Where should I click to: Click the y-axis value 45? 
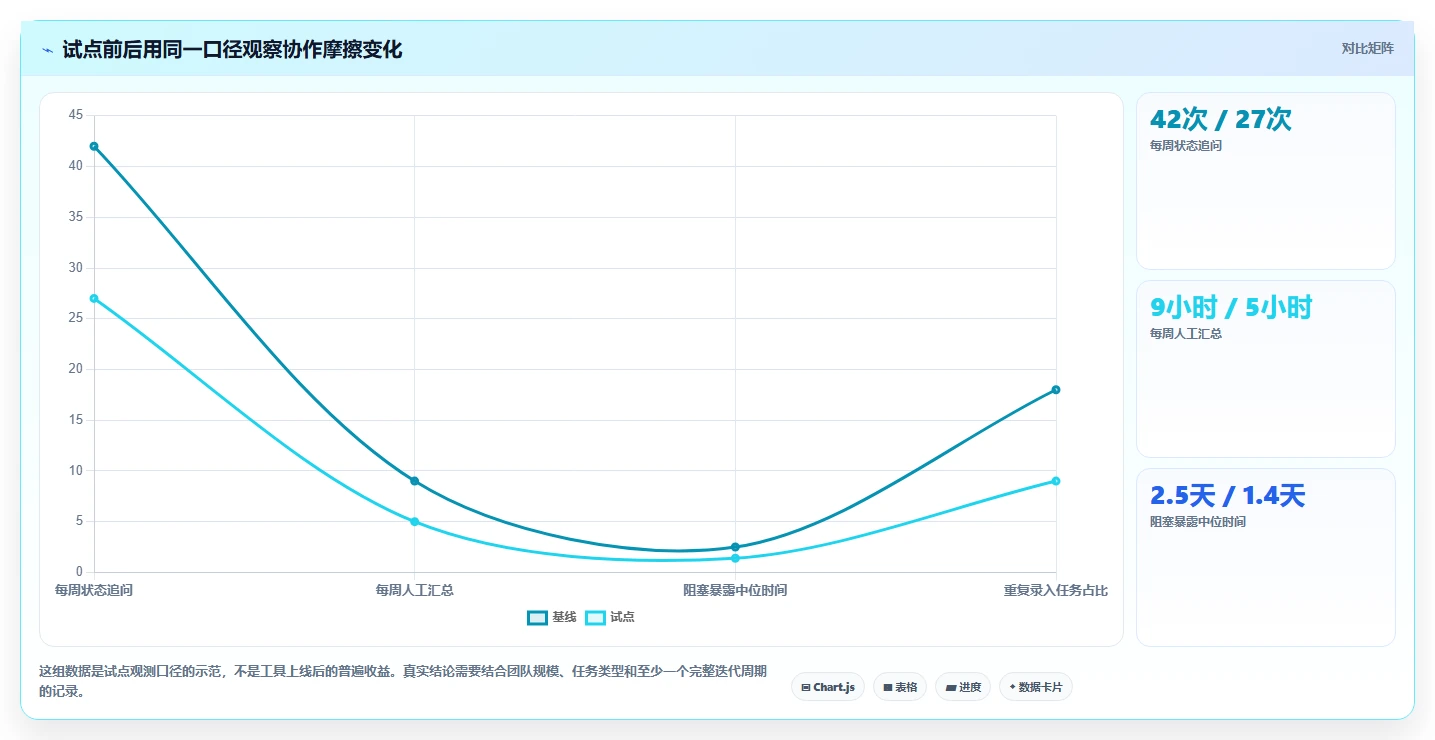[76, 115]
